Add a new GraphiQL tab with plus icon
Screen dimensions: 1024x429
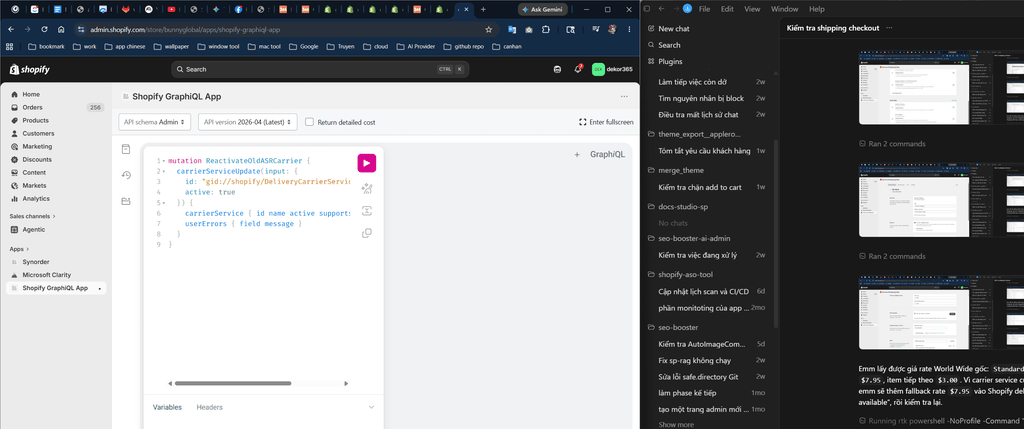(x=577, y=155)
